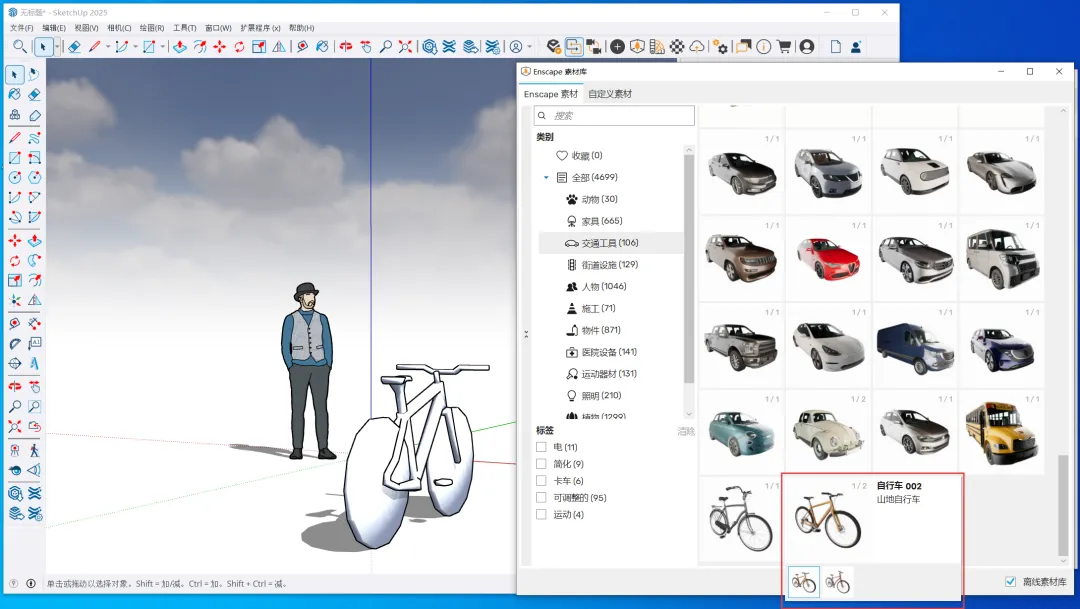Screen dimensions: 1080x609
Task: Select the Scale tool in top toolbar
Action: click(x=259, y=46)
